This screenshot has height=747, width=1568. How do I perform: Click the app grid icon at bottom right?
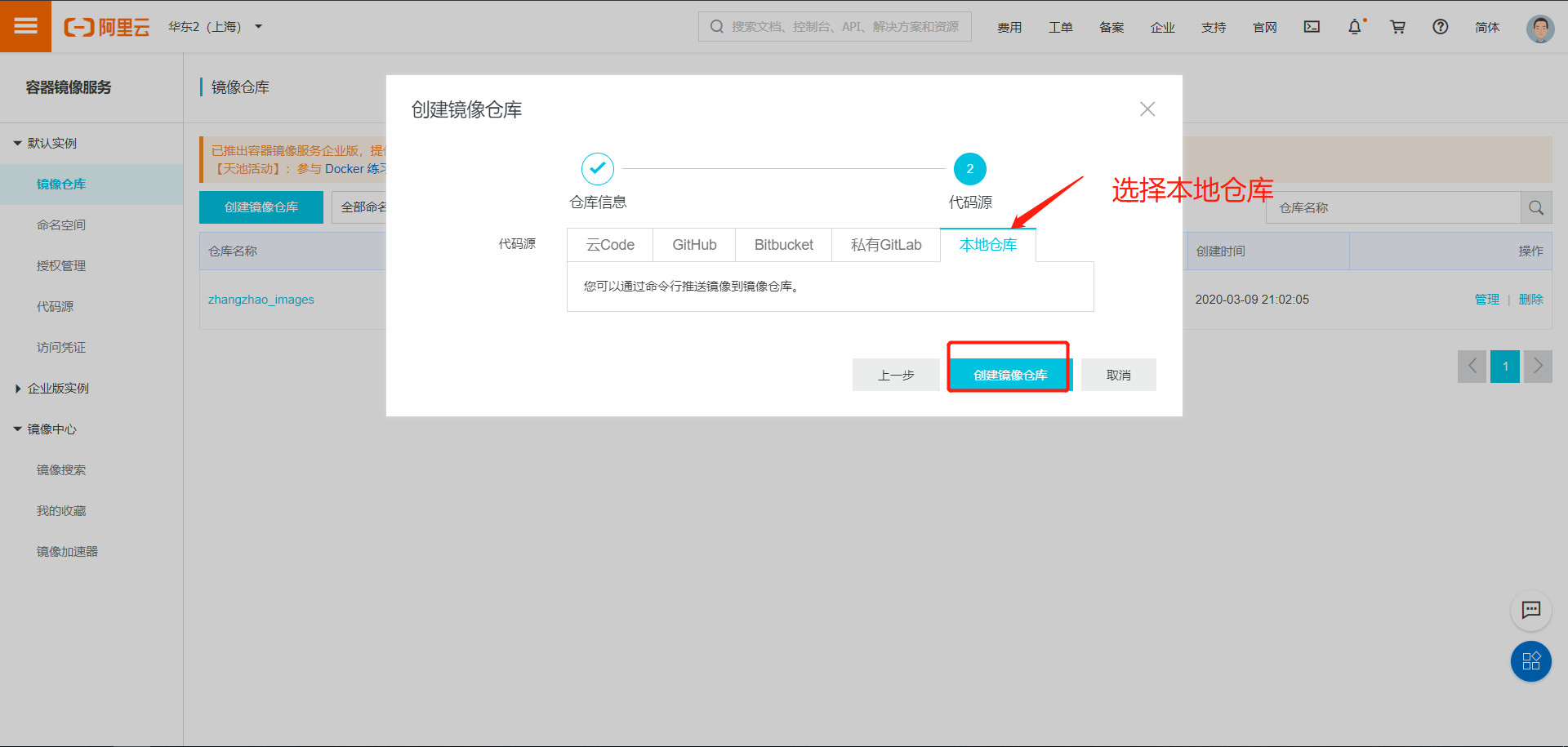(1530, 661)
